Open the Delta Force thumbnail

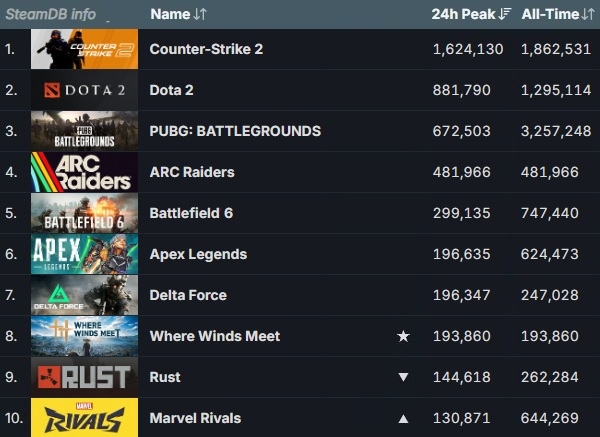pyautogui.click(x=84, y=295)
